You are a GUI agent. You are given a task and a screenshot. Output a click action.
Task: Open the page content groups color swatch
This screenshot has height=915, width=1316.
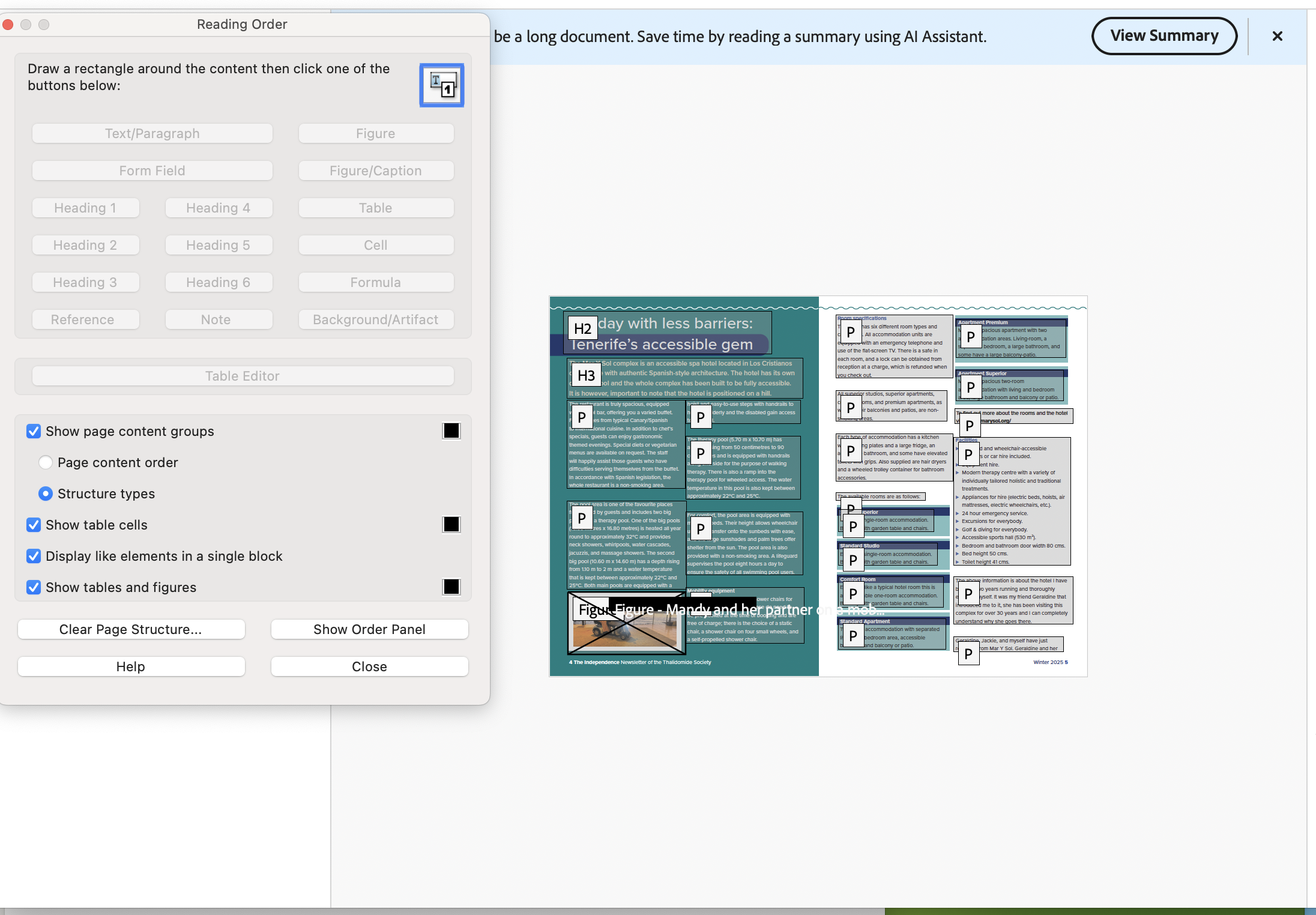click(451, 431)
